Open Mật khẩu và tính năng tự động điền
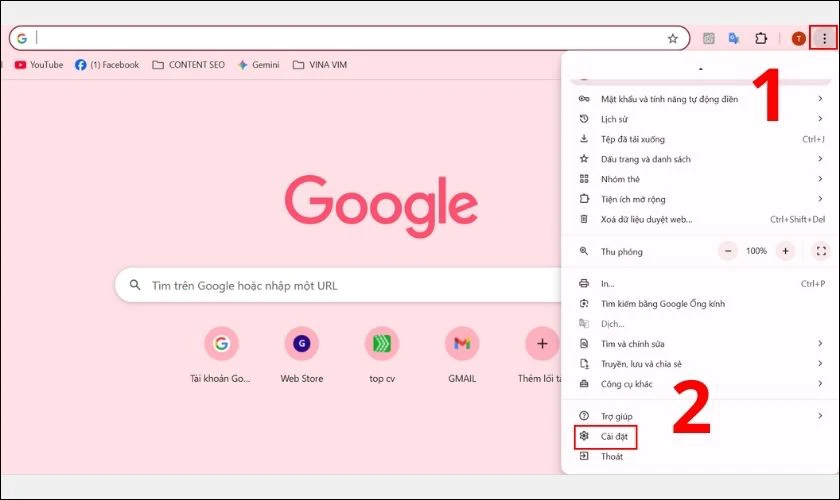The image size is (840, 500). tap(700, 99)
